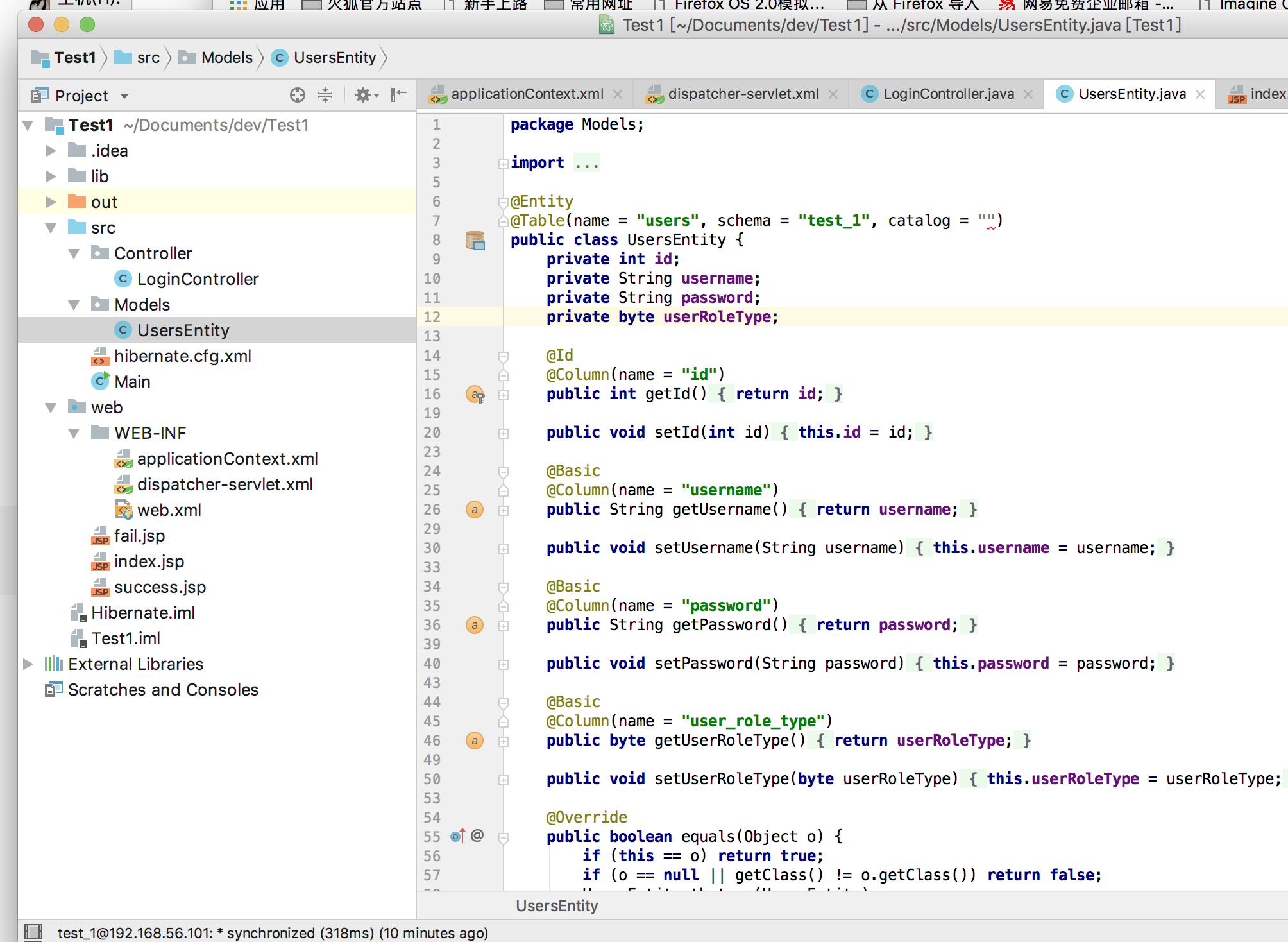Image resolution: width=1288 pixels, height=942 pixels.
Task: Click the synchronized status bar message
Action: click(x=273, y=932)
